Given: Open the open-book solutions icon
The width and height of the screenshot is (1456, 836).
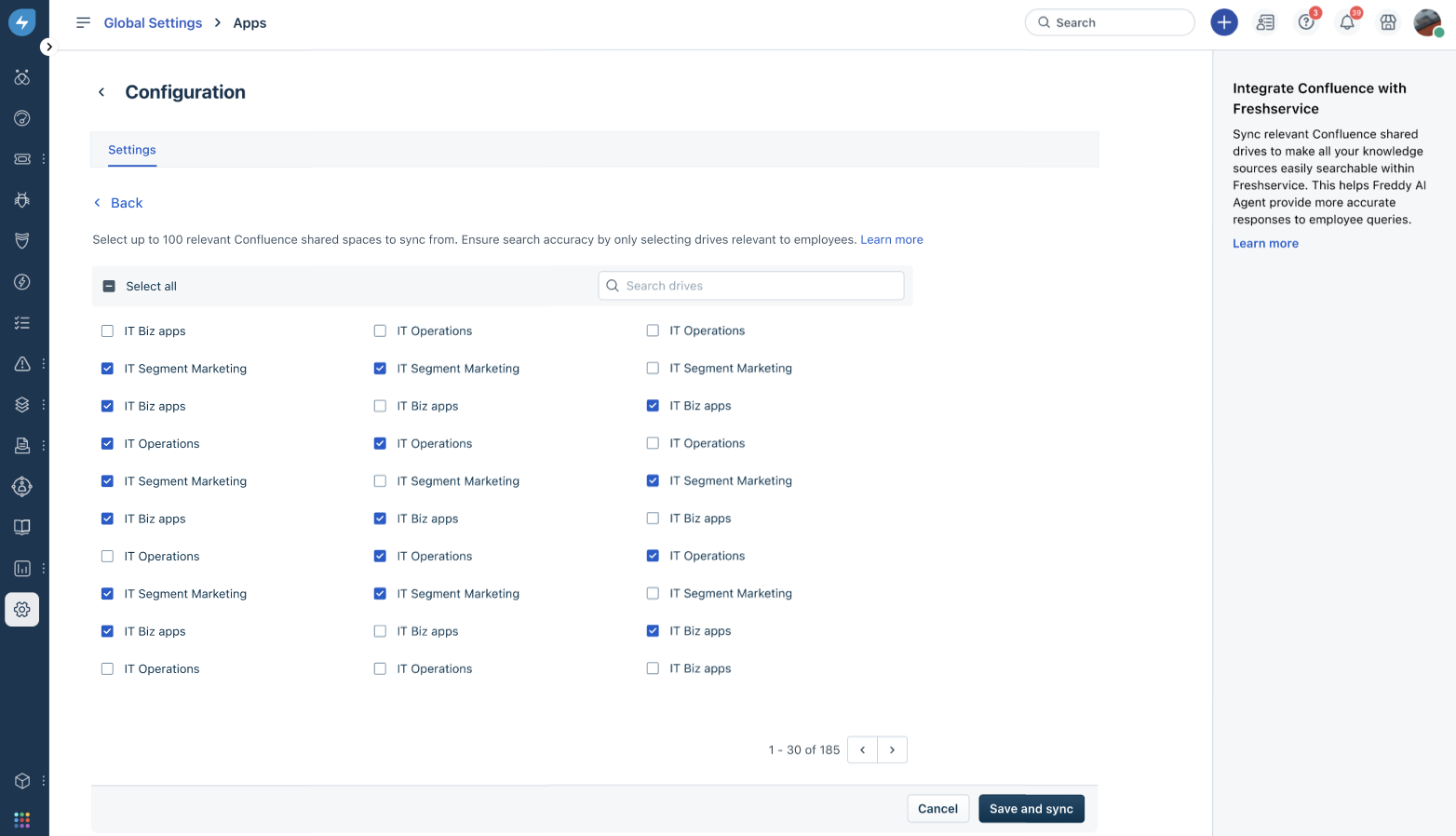Looking at the screenshot, I should pyautogui.click(x=22, y=528).
